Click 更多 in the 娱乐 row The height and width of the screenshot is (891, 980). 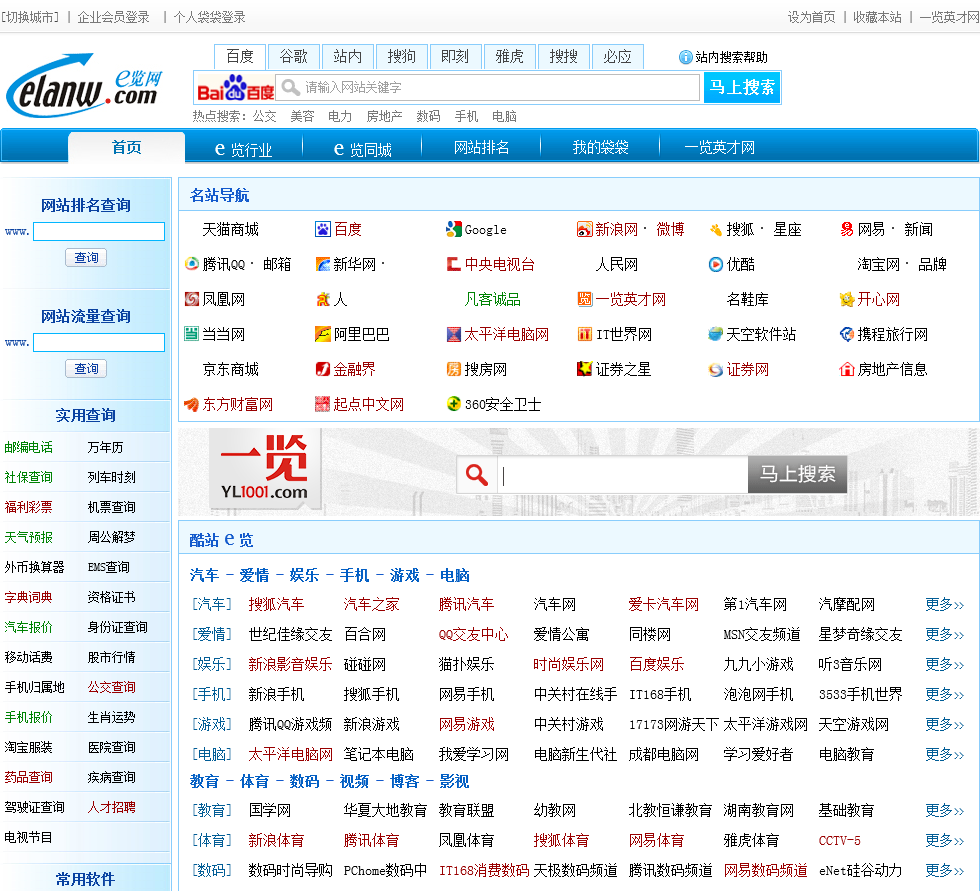coord(944,664)
